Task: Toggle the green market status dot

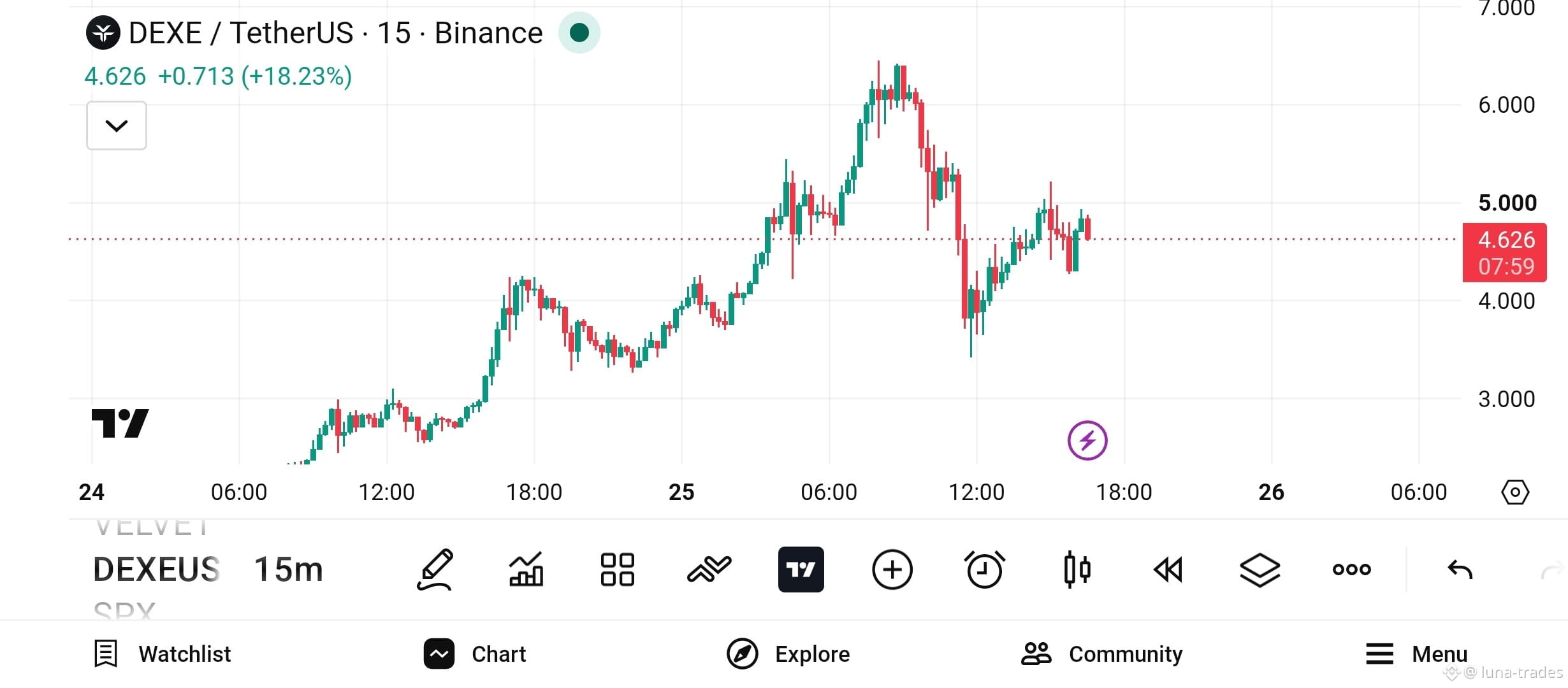Action: coord(579,32)
